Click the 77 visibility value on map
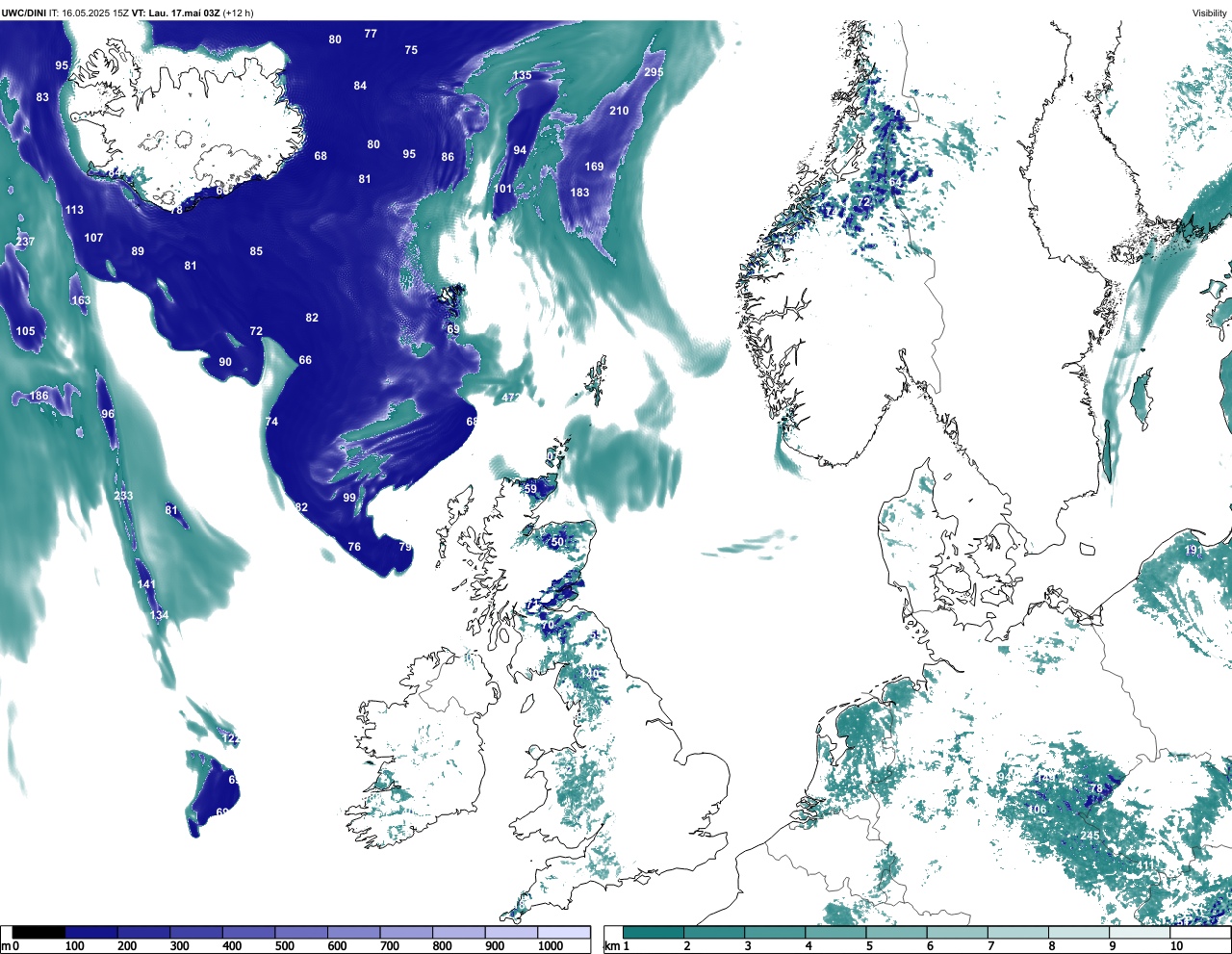Screen dimensions: 1232x954 pos(371,34)
